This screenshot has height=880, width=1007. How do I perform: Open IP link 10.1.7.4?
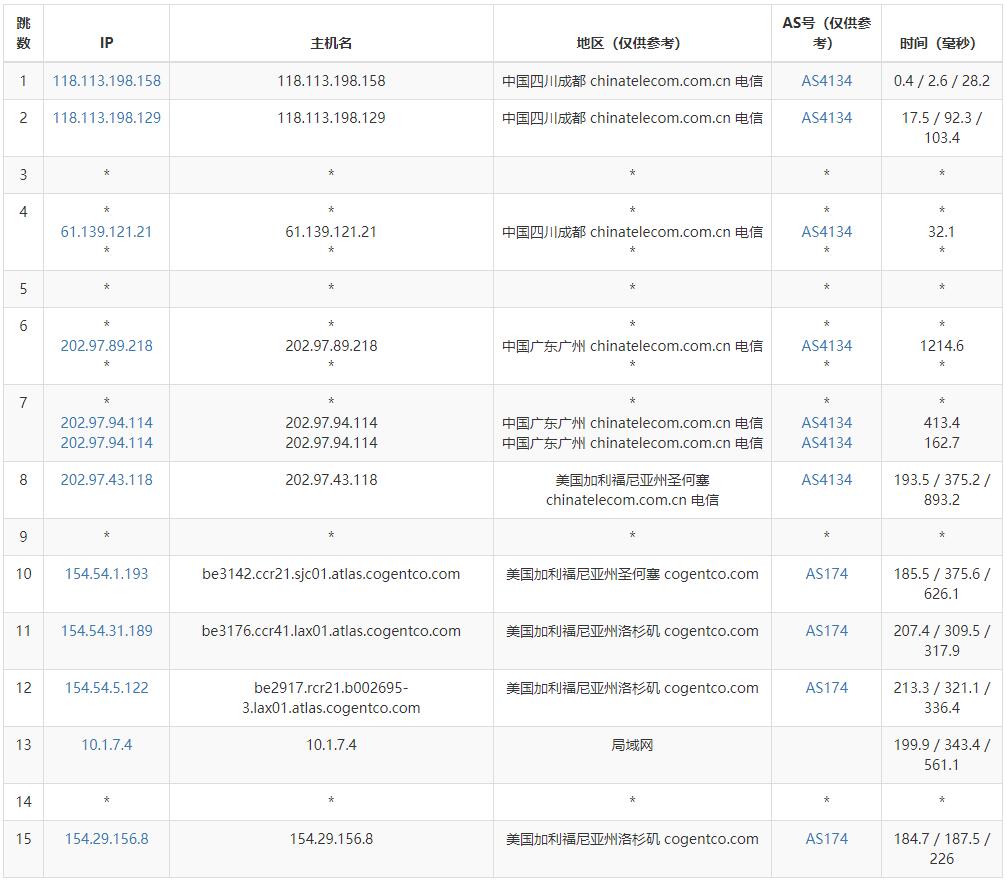coord(107,744)
